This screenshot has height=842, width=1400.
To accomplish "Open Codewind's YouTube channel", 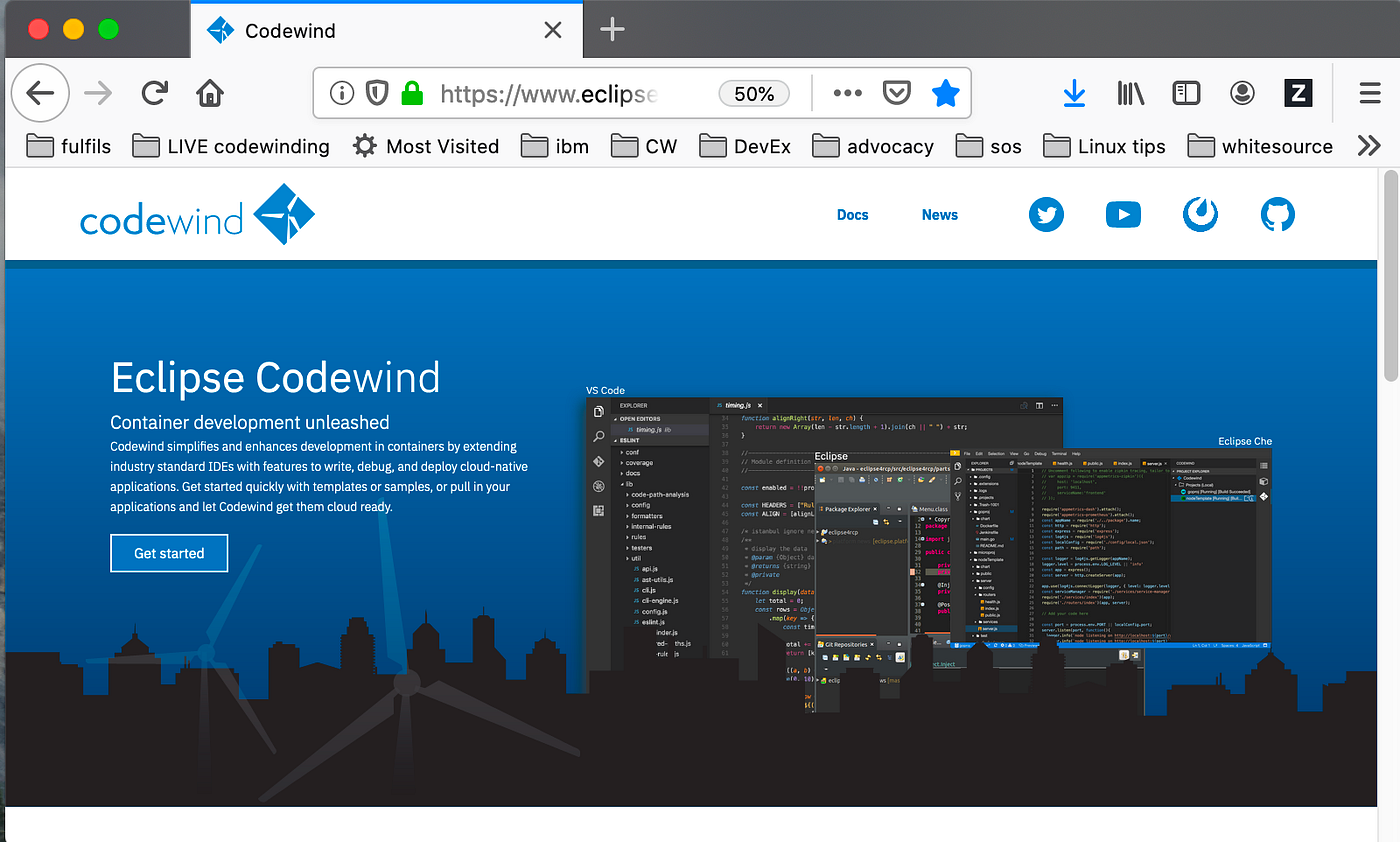I will [x=1123, y=214].
